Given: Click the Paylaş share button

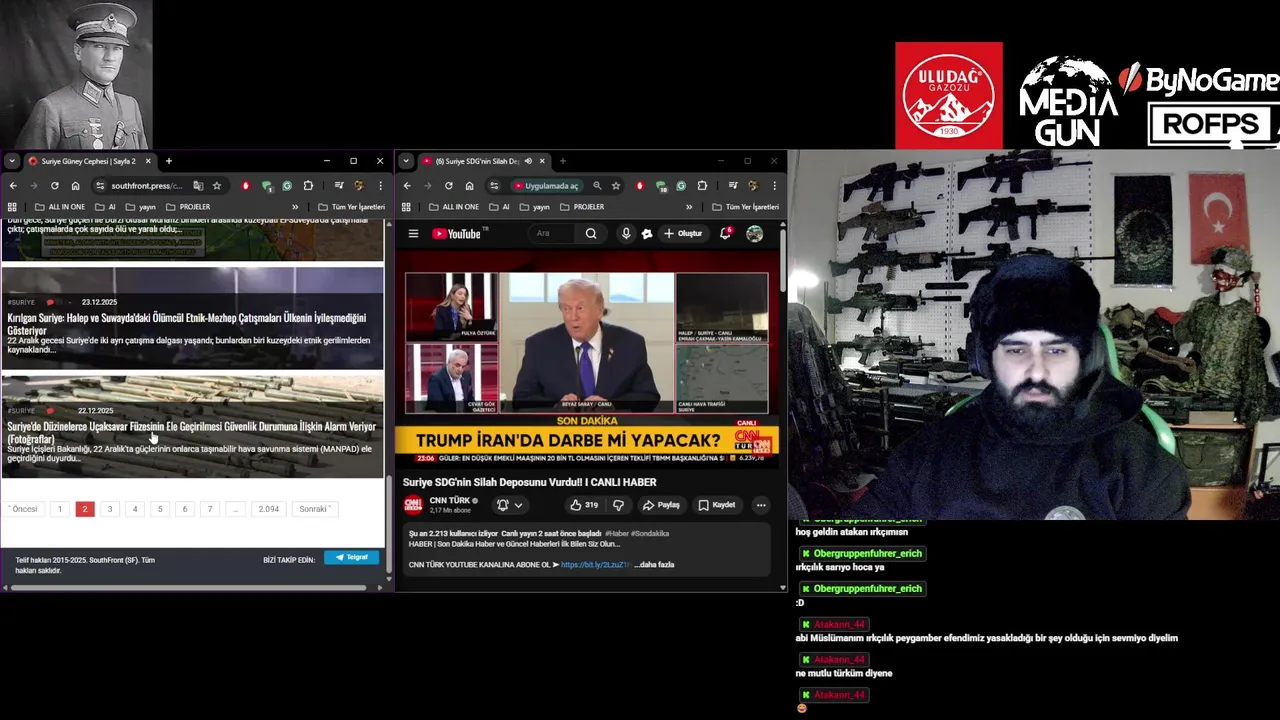Looking at the screenshot, I should 661,505.
